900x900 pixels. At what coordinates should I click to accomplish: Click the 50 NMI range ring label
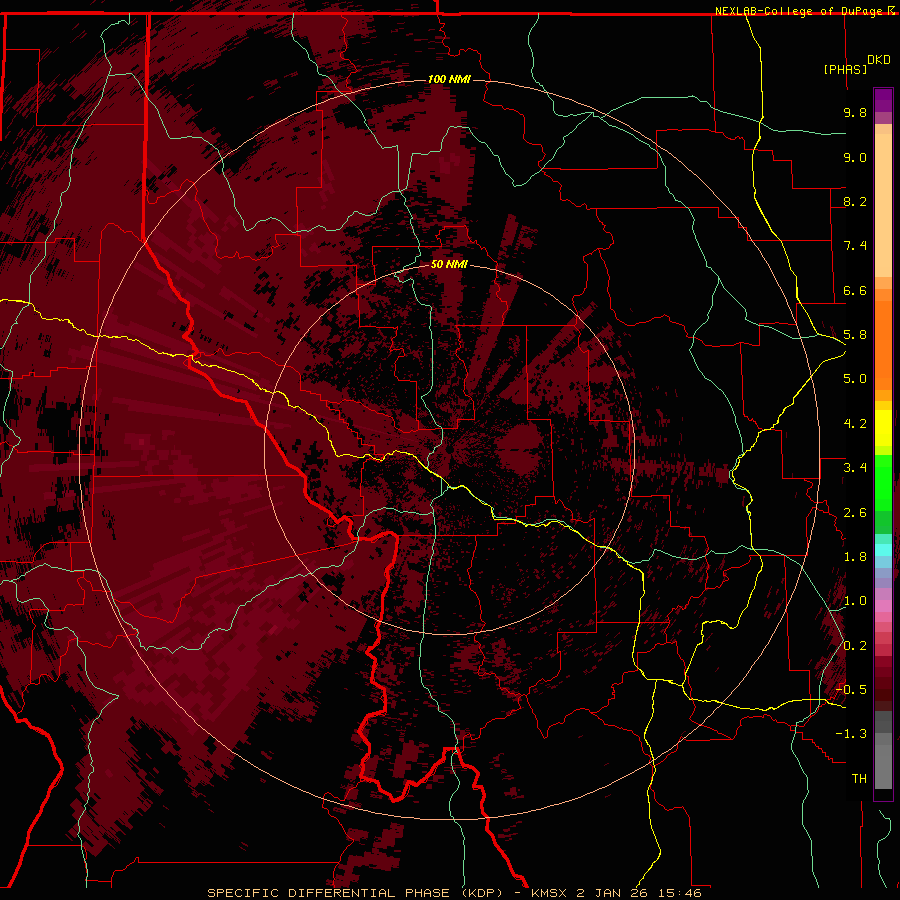[x=449, y=264]
